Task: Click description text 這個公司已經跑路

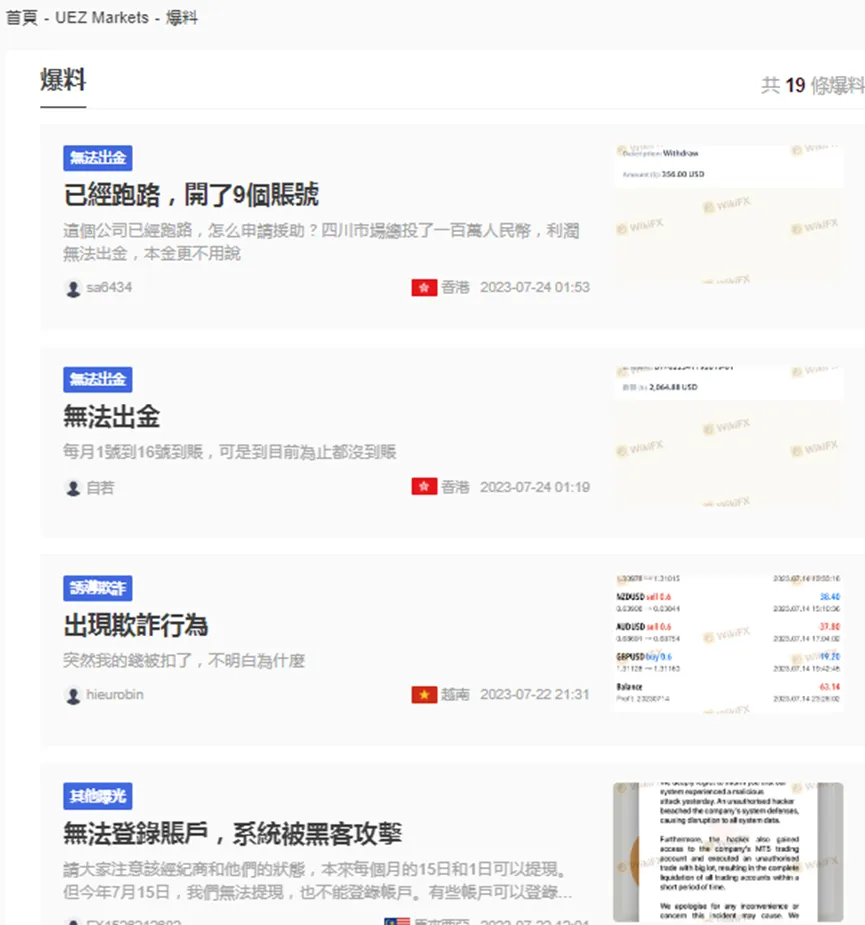Action: pyautogui.click(x=321, y=242)
